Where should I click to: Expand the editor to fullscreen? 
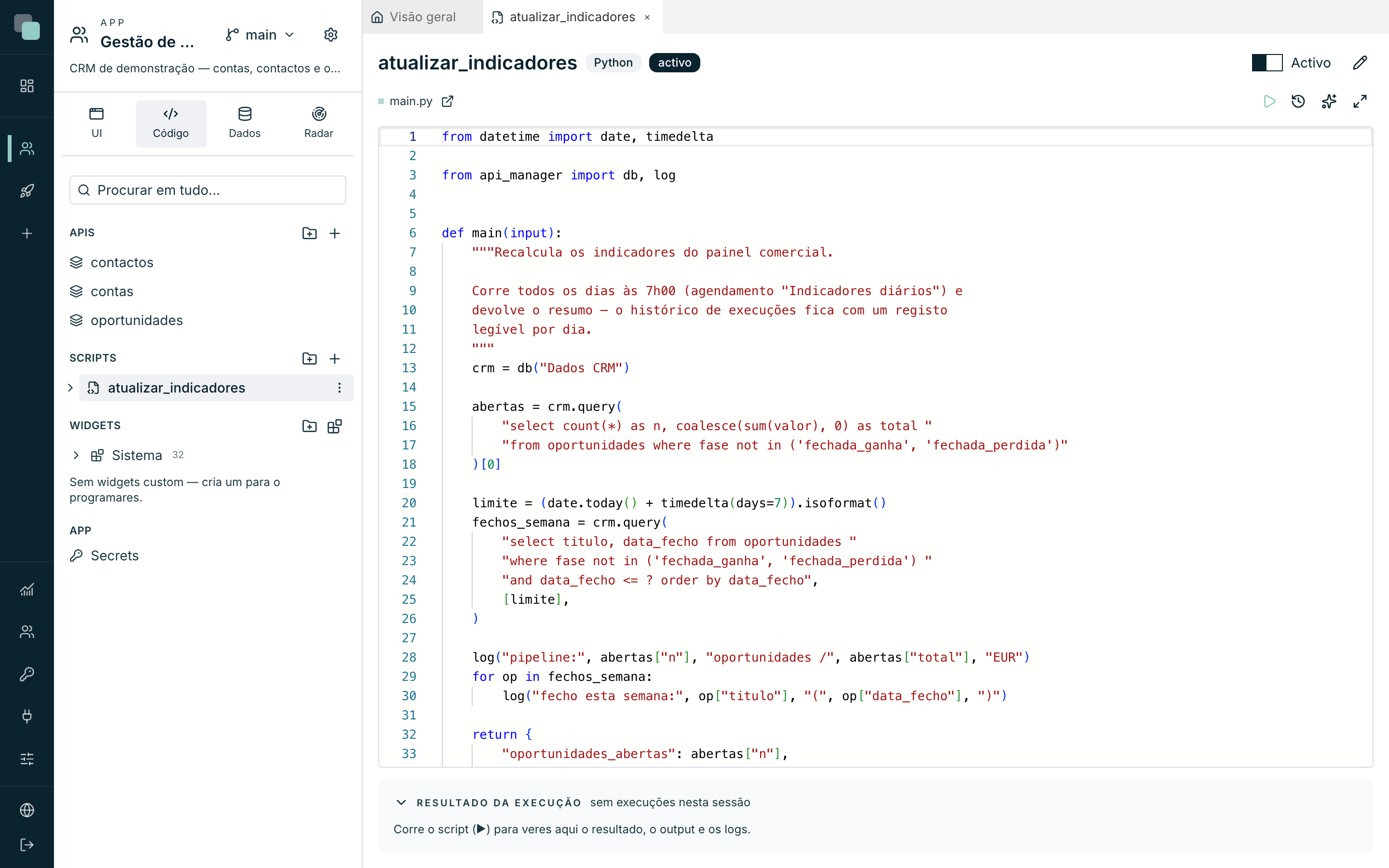click(1360, 102)
